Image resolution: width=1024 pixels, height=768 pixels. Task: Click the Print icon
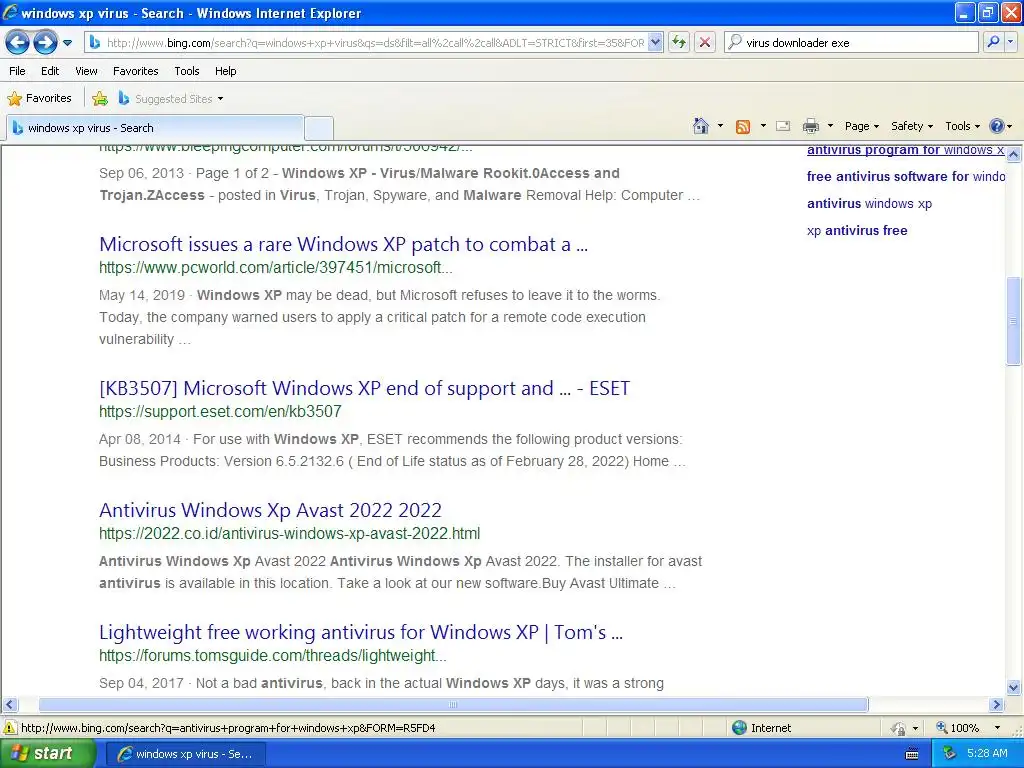point(810,126)
